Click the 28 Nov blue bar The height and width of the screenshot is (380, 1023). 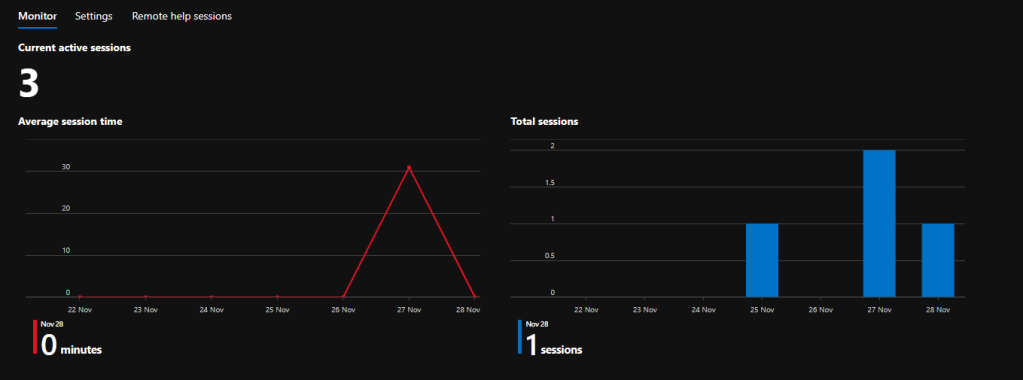pos(938,261)
